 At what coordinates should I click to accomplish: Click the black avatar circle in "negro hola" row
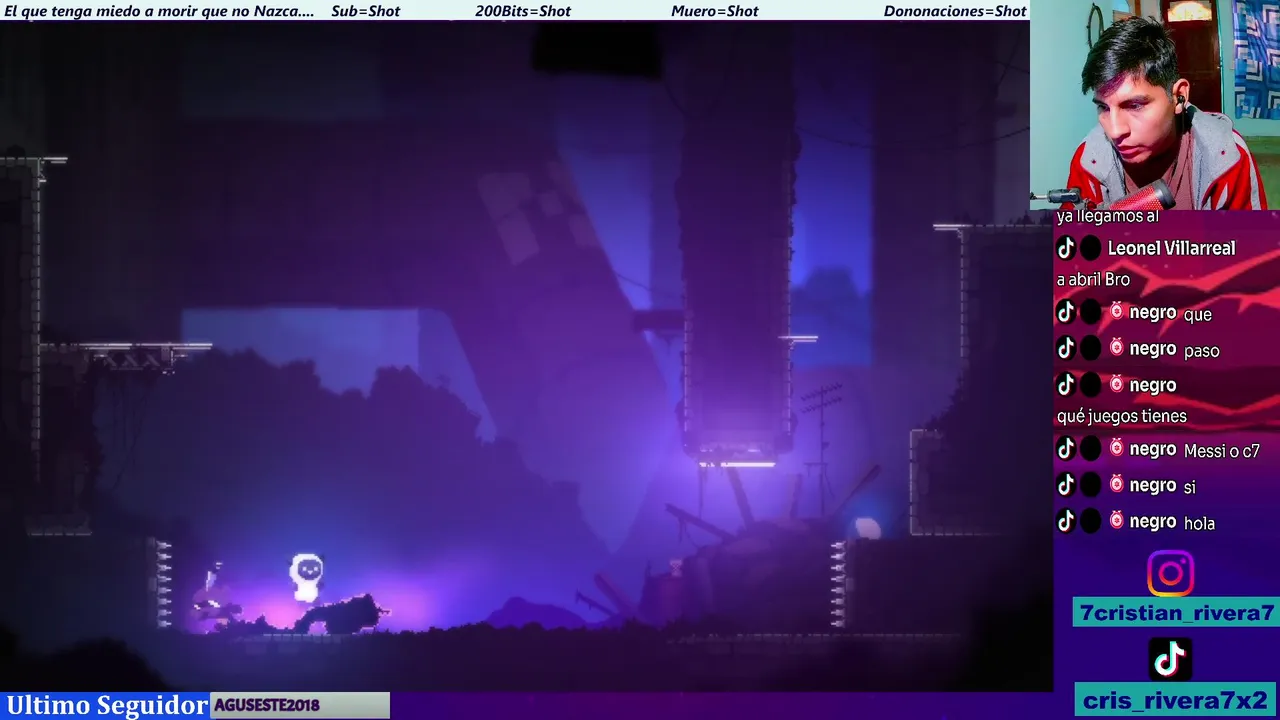(x=1091, y=522)
